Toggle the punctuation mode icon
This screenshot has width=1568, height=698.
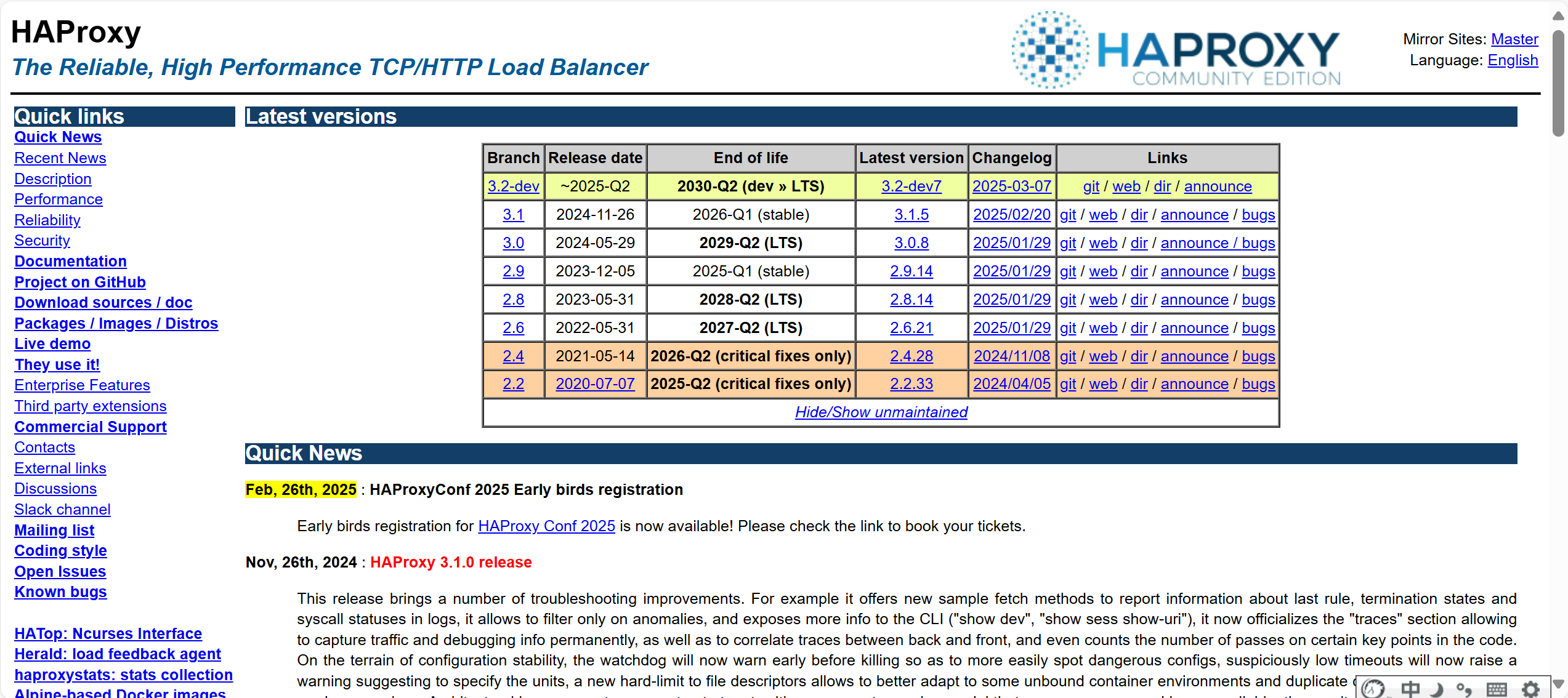pos(1464,689)
